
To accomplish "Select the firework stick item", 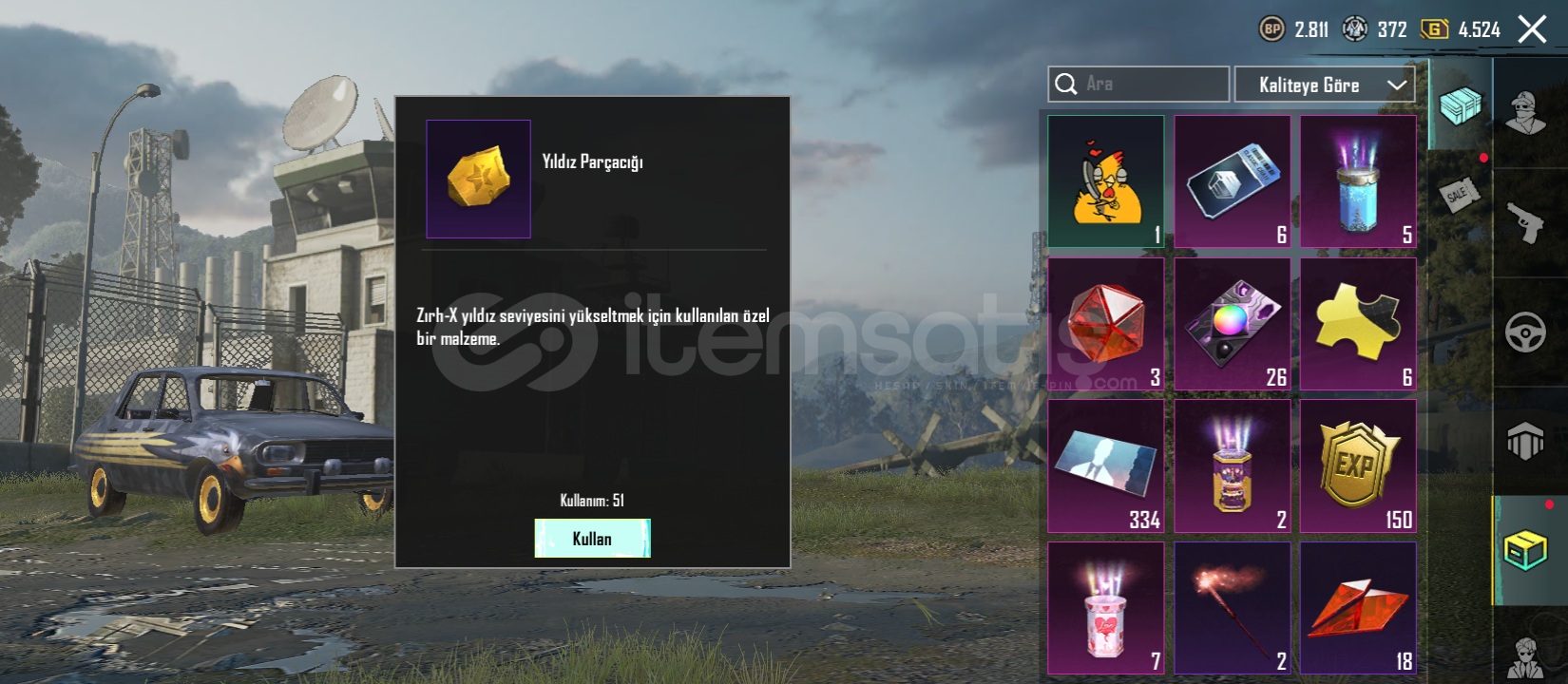I will (x=1233, y=608).
